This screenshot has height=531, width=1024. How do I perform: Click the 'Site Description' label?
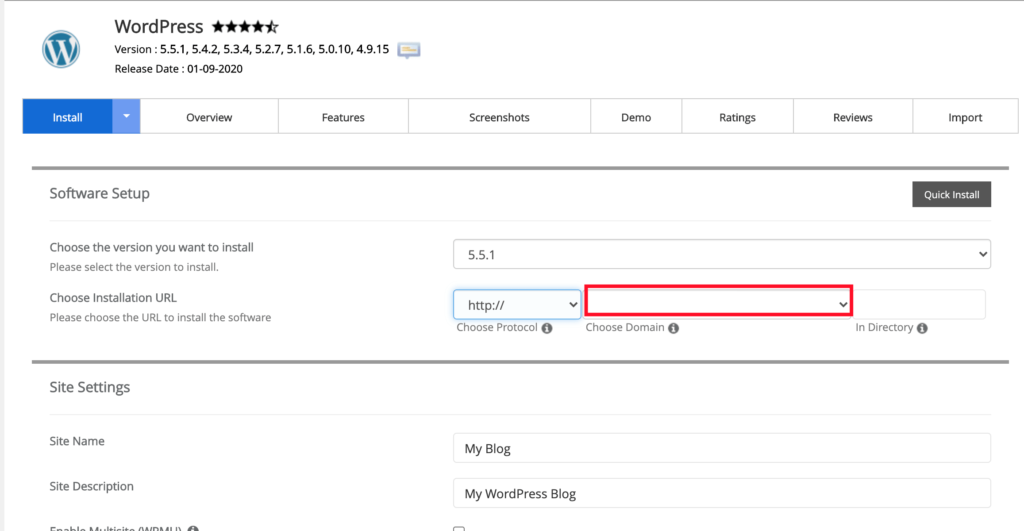(91, 486)
